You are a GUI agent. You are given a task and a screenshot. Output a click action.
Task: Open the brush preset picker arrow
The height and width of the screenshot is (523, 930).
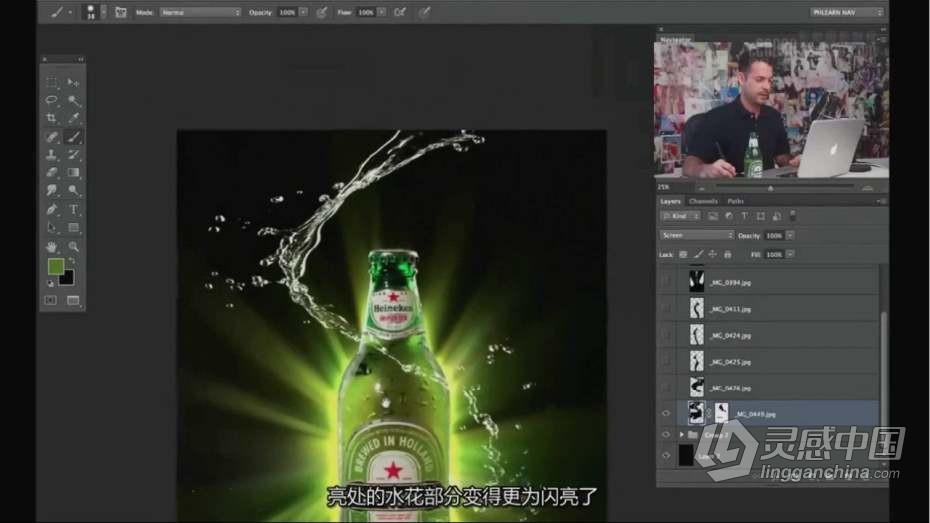coord(104,12)
